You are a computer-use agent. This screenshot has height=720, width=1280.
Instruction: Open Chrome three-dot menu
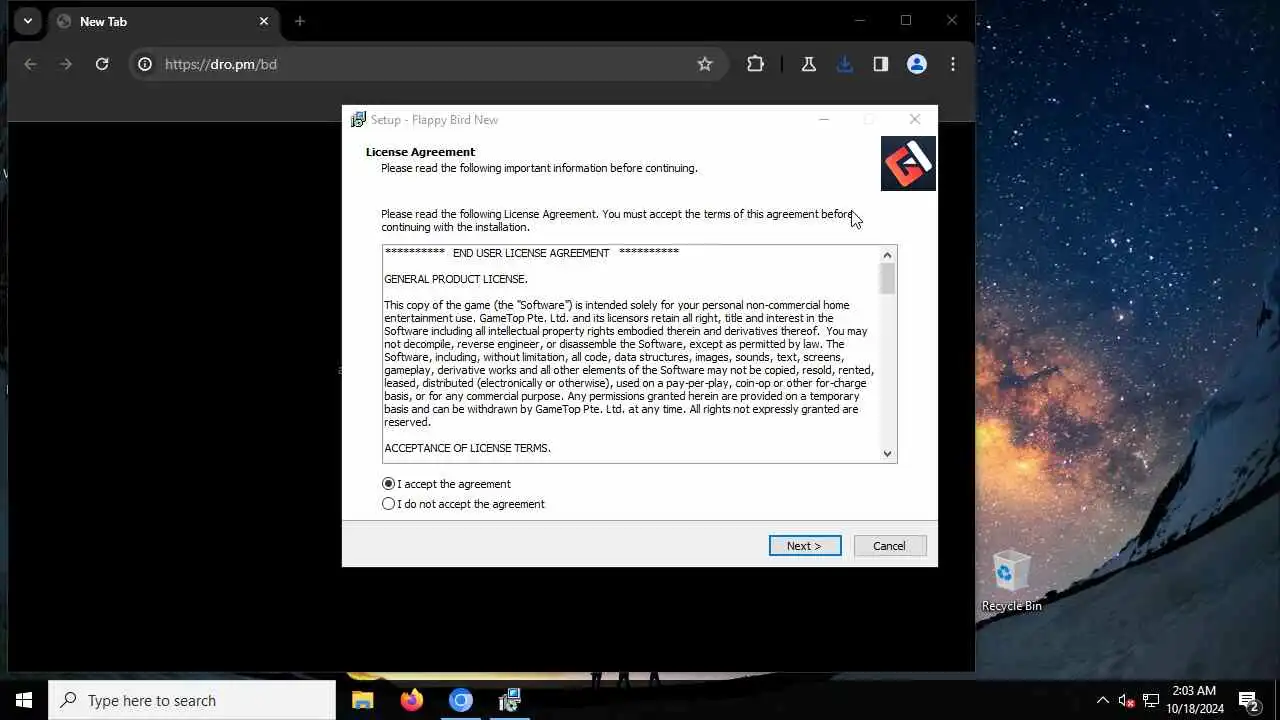point(952,64)
